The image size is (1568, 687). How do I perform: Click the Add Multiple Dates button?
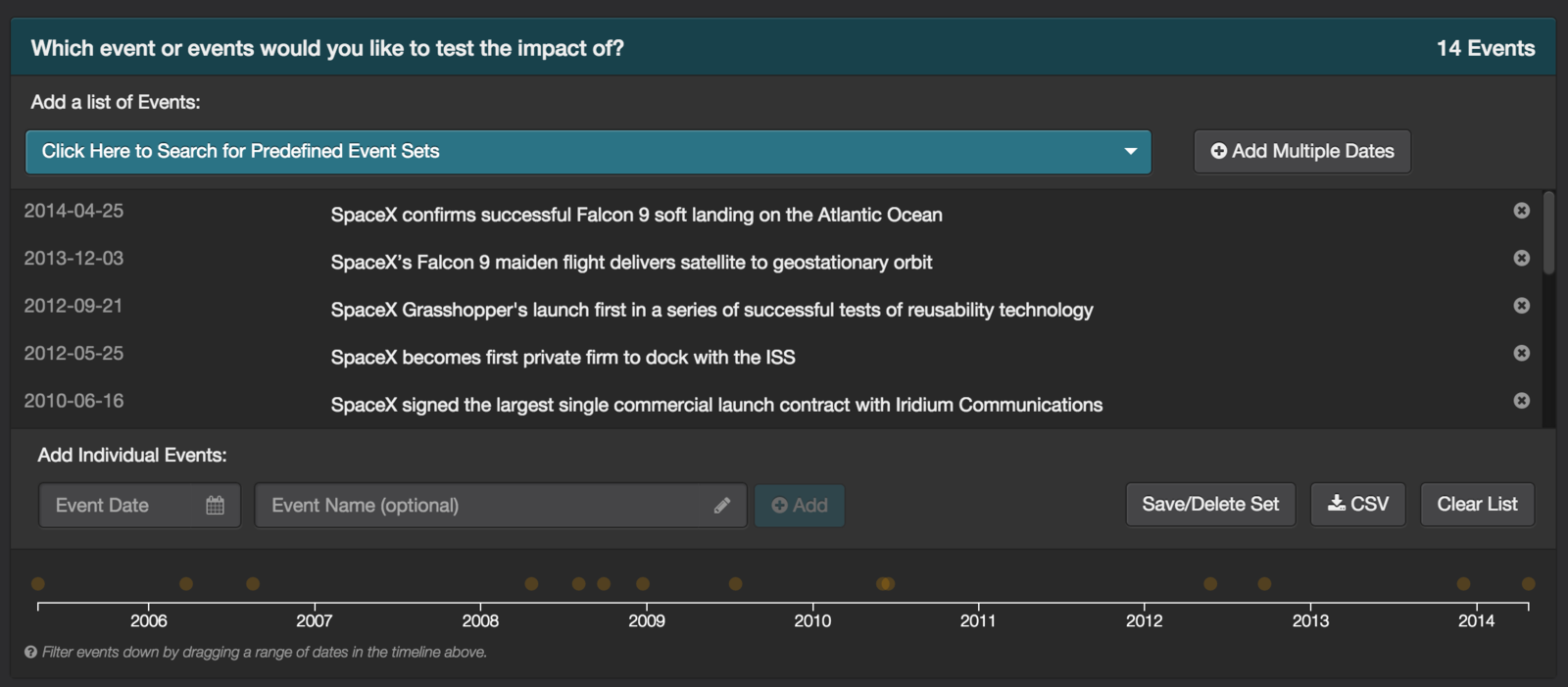pyautogui.click(x=1301, y=152)
